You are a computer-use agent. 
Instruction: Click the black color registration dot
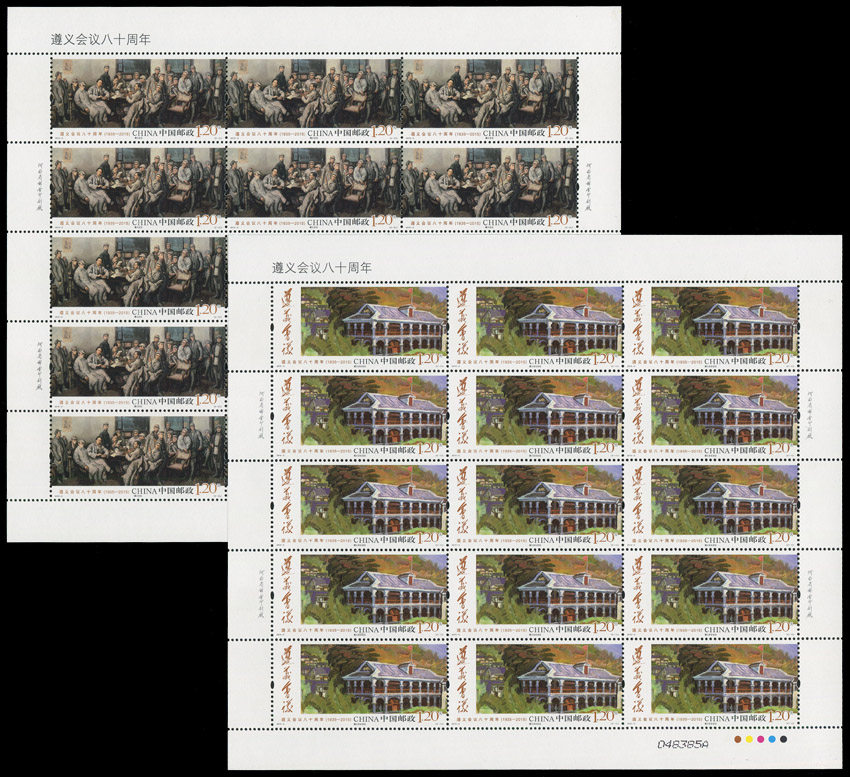click(x=783, y=739)
